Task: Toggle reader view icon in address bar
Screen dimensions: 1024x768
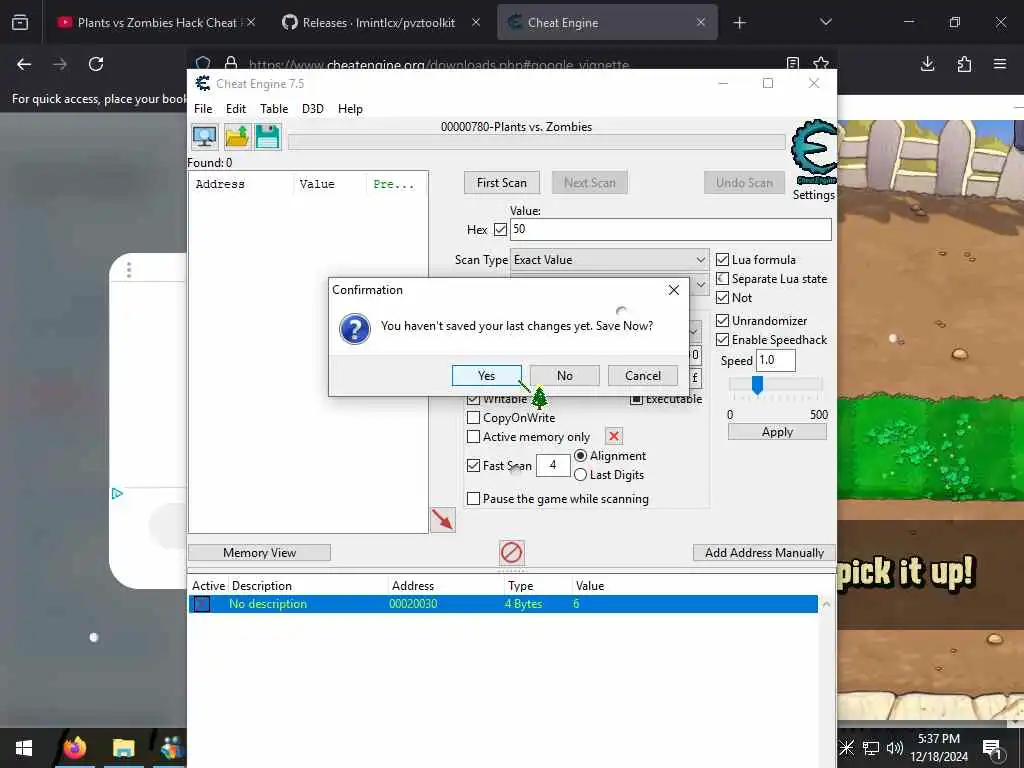Action: tap(793, 63)
